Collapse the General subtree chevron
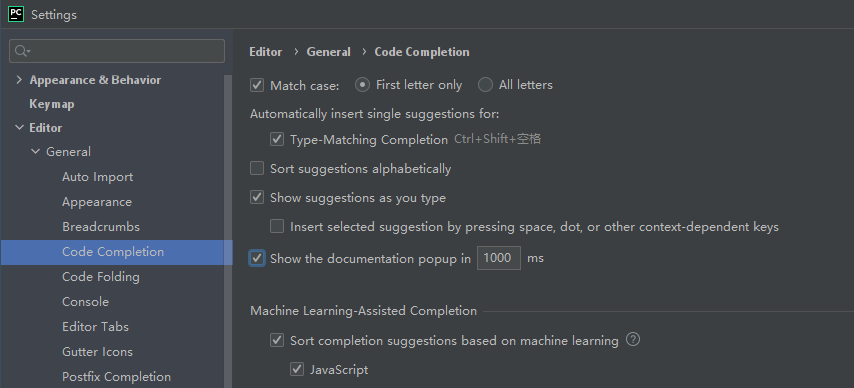The height and width of the screenshot is (388, 854). tap(36, 151)
